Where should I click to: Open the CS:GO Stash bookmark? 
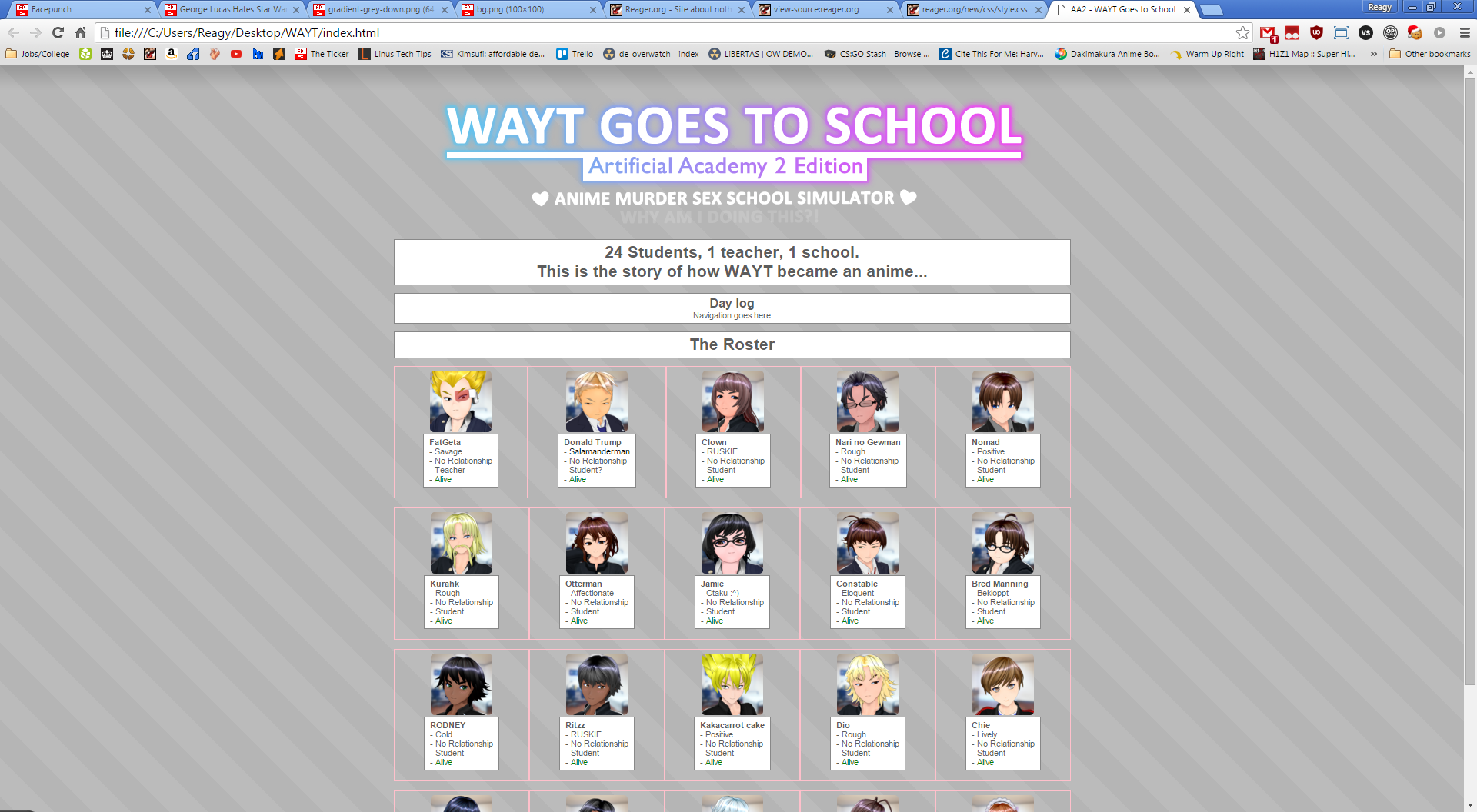point(876,54)
